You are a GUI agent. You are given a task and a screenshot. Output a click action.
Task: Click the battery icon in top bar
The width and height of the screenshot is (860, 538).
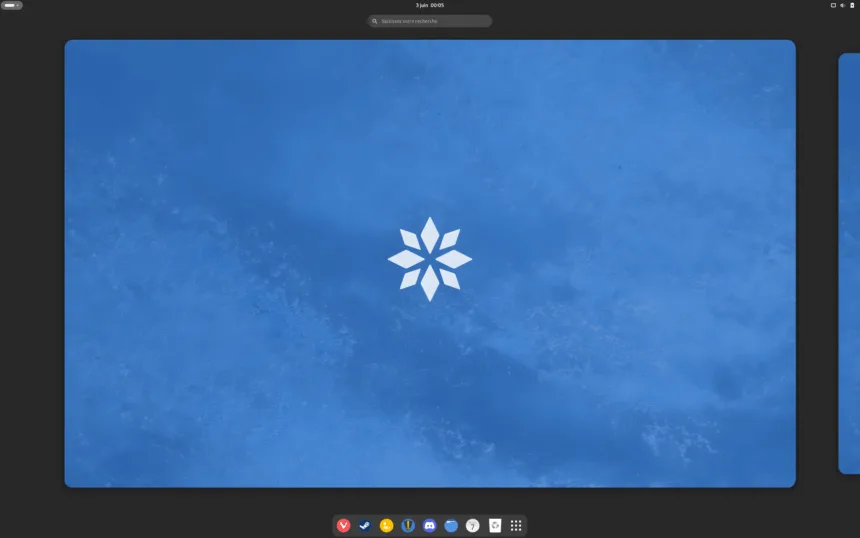tap(852, 5)
